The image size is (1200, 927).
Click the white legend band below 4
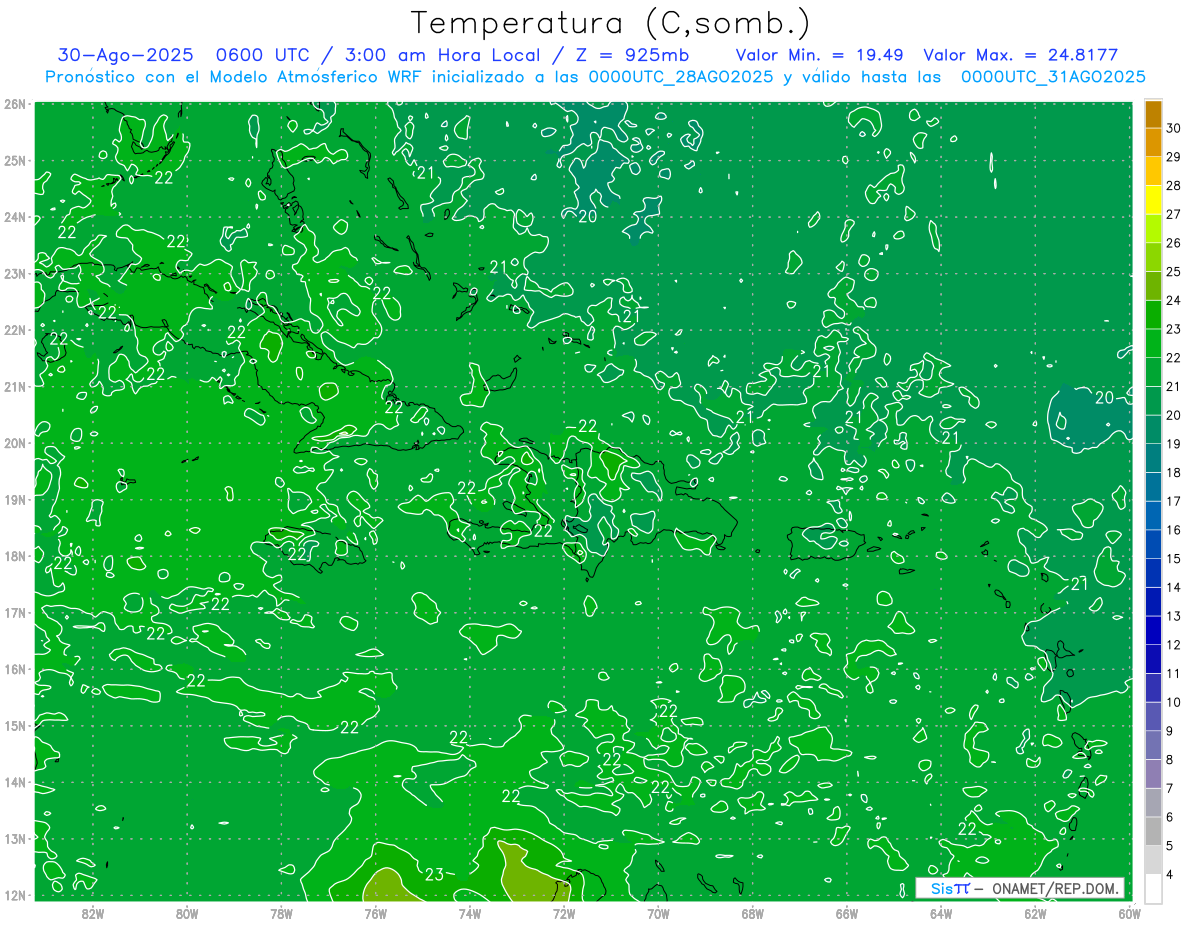[1153, 888]
